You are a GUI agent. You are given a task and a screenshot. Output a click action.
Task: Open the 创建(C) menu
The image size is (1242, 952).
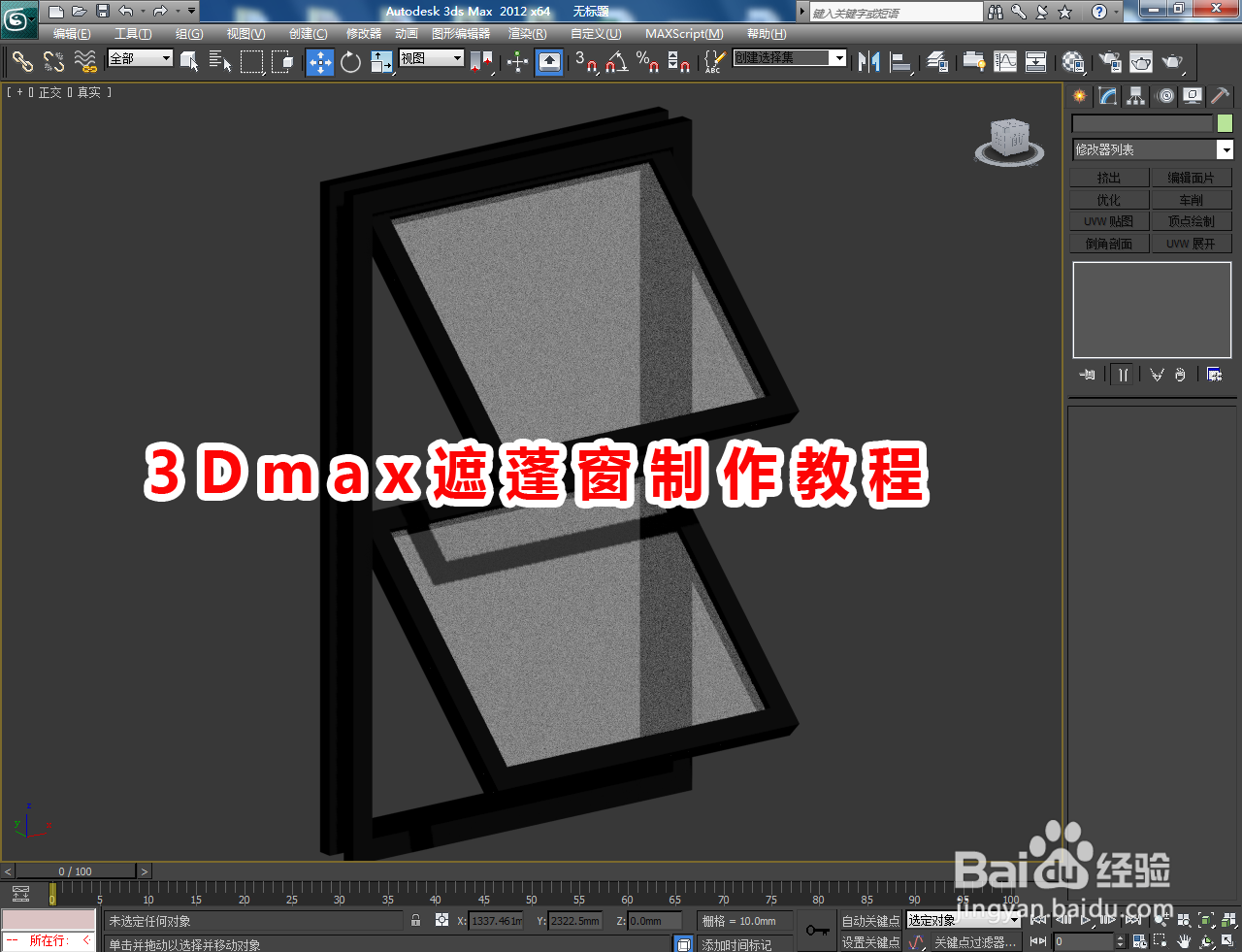pos(308,34)
